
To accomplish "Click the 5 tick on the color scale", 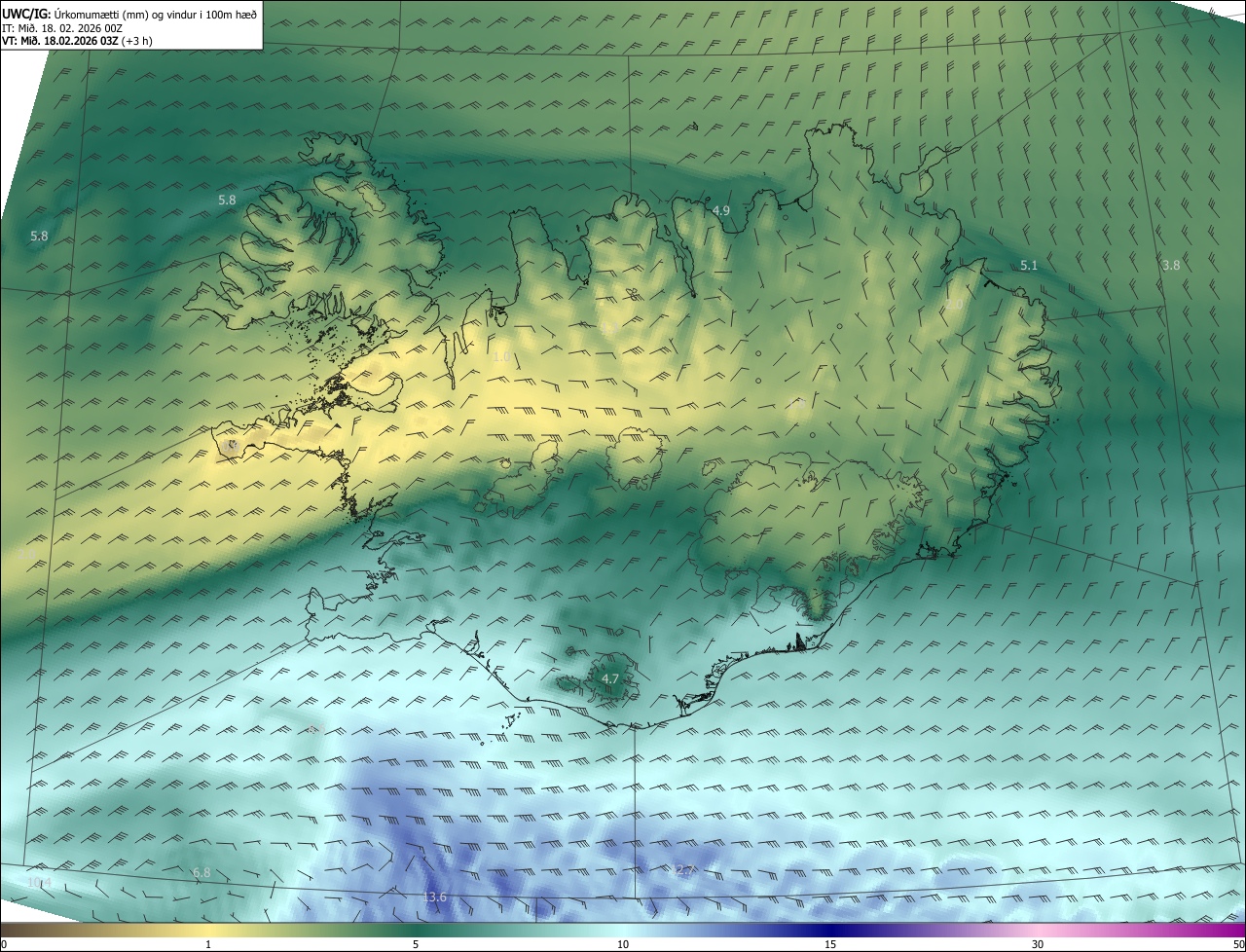I will click(416, 944).
